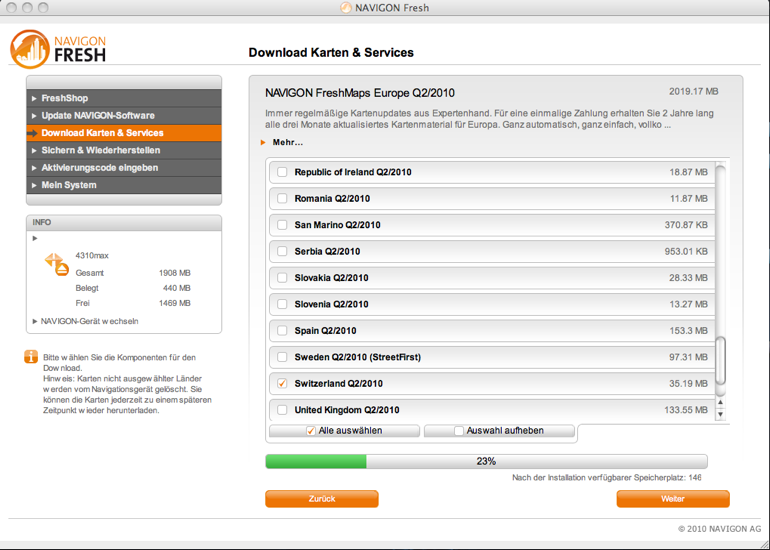This screenshot has width=770, height=550.
Task: Open Update NAVIGON-Software section
Action: (x=124, y=115)
